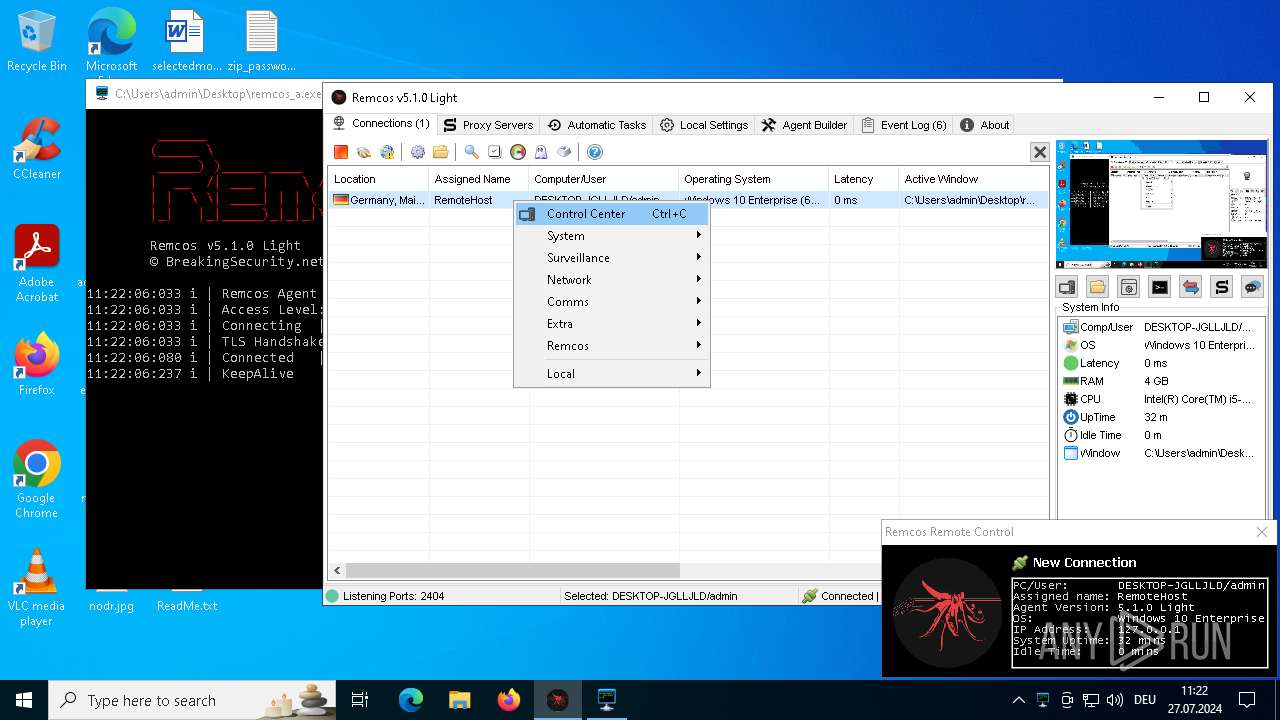
Task: Click the ghost icon in Remcos toolbar
Action: coord(541,152)
